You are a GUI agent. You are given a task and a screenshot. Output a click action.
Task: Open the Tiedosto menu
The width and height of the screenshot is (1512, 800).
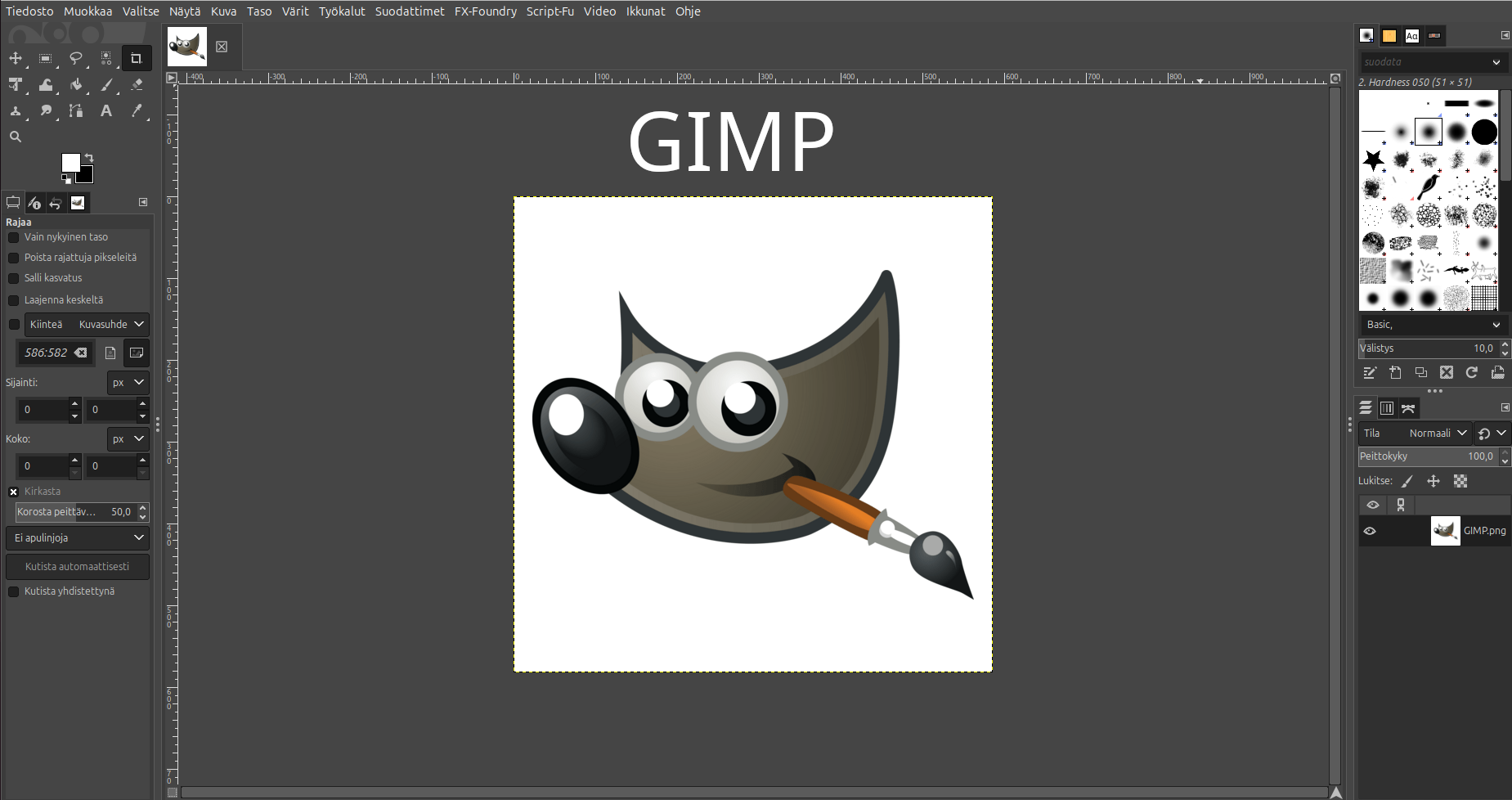[29, 11]
